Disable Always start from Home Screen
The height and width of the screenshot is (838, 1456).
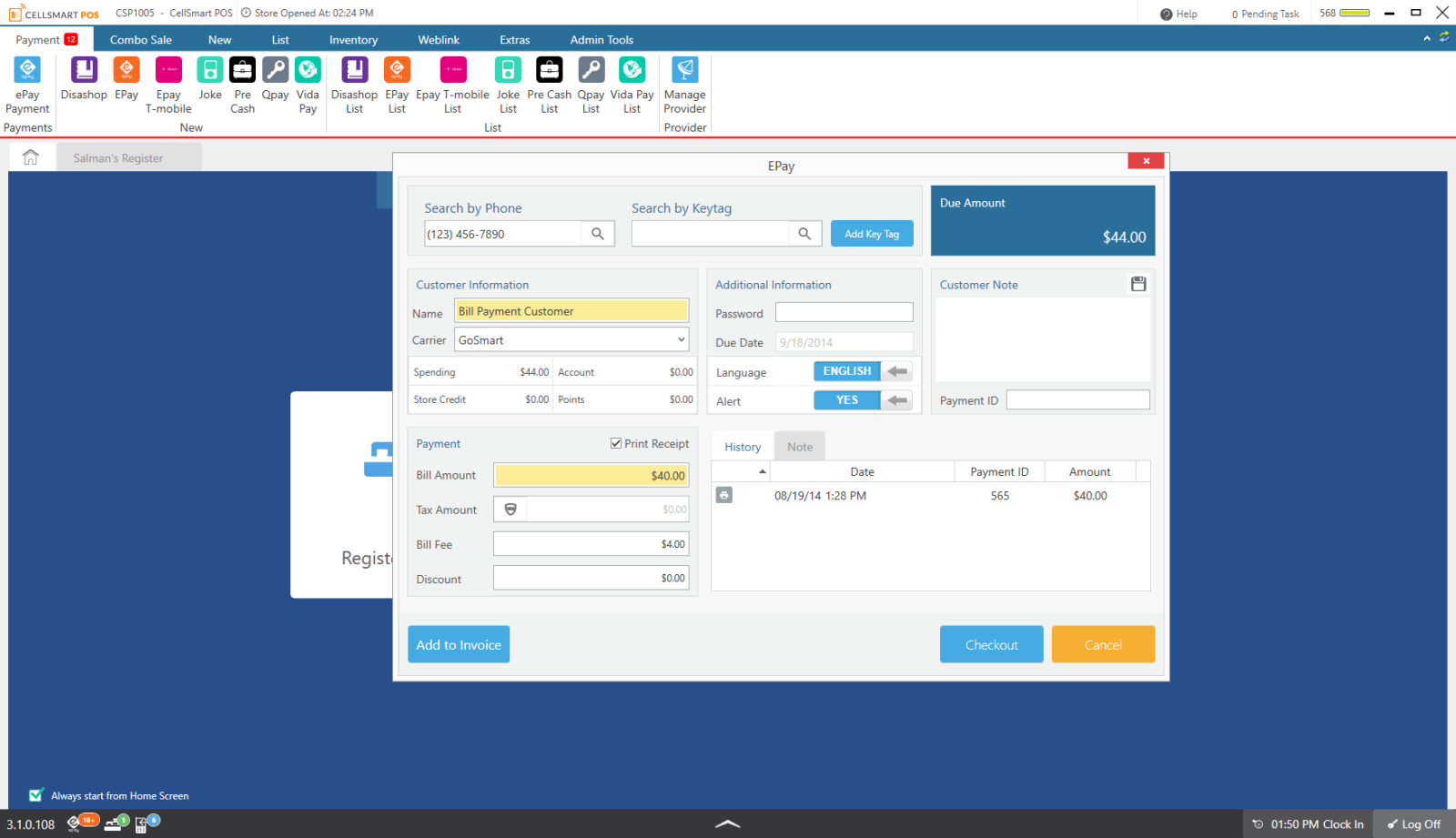tap(35, 793)
